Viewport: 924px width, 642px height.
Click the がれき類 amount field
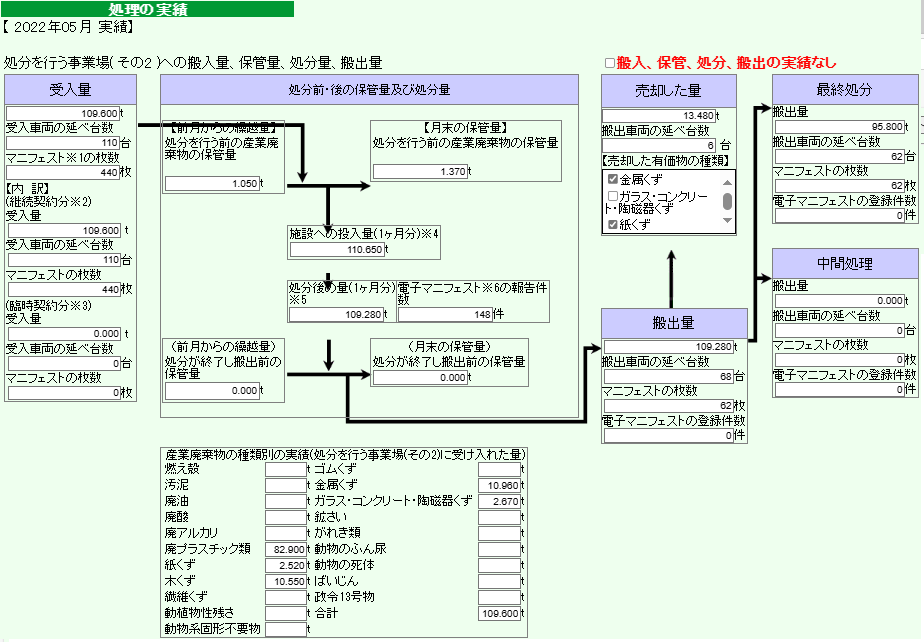pos(499,533)
